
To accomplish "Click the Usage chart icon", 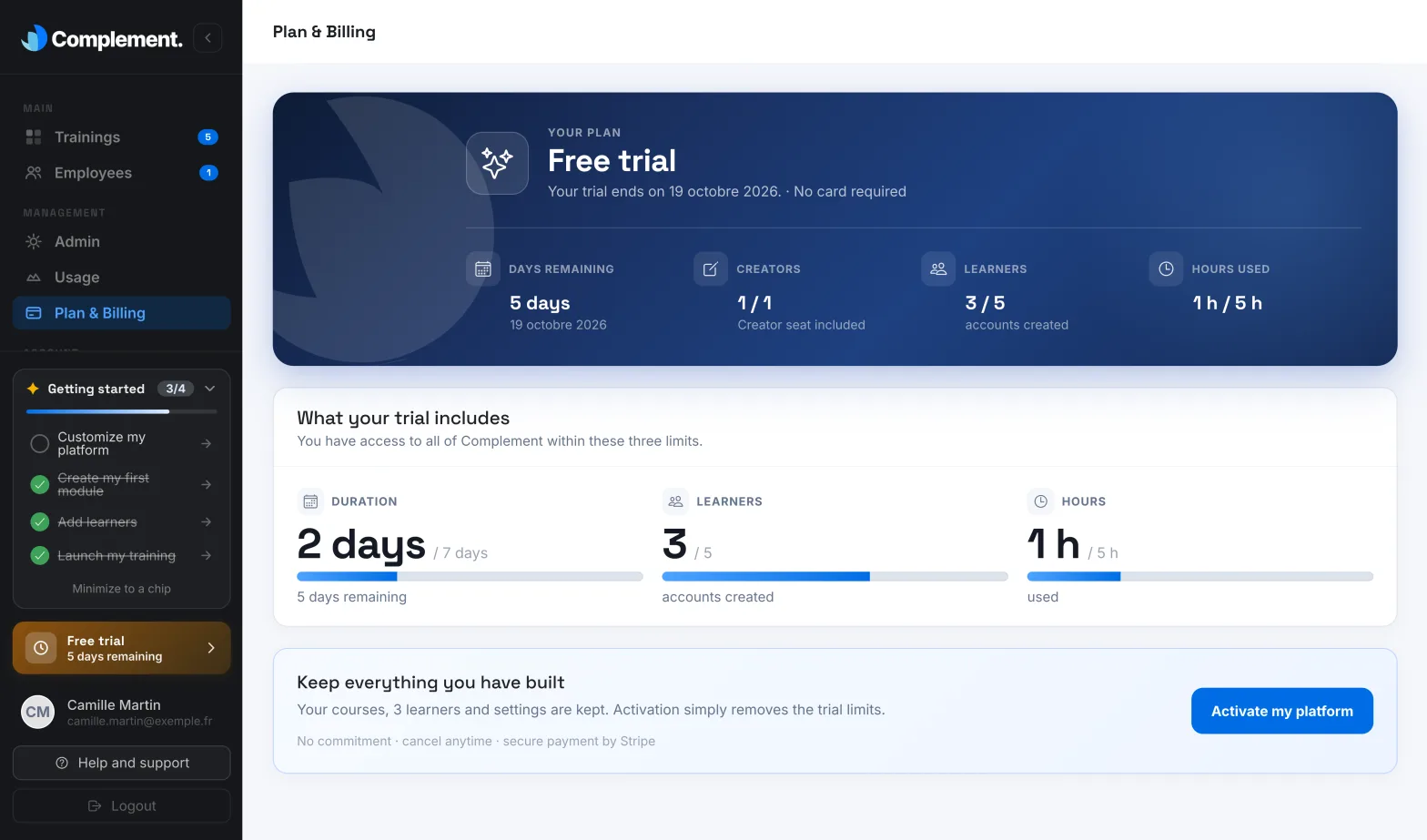I will click(x=34, y=278).
